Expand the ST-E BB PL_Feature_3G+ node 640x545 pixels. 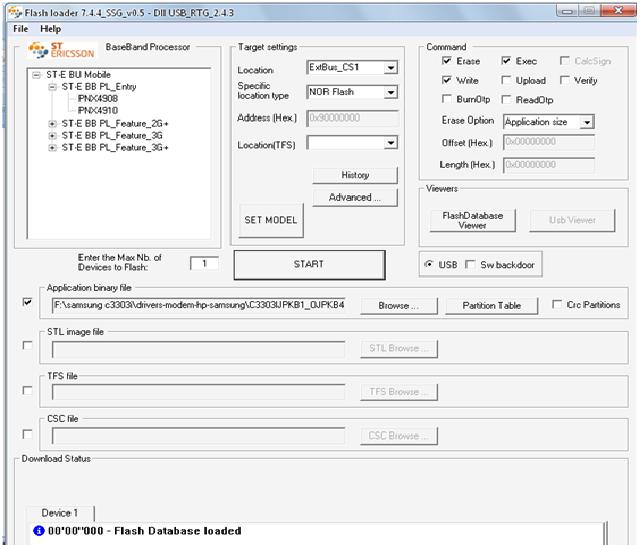(x=52, y=147)
